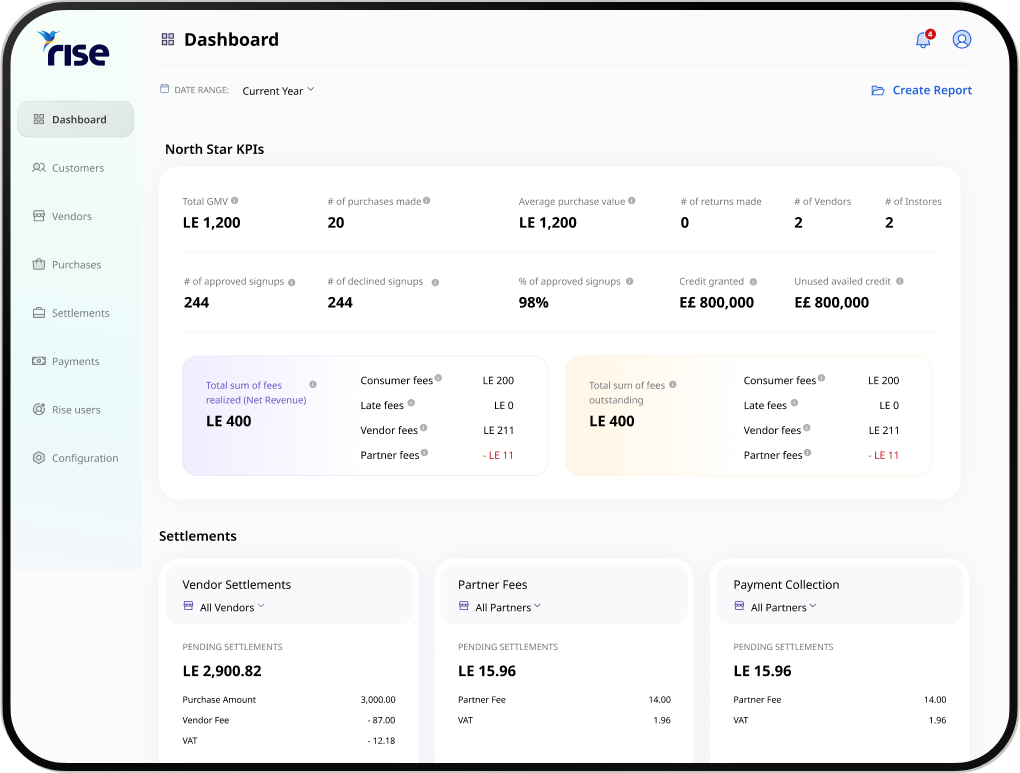Click info icon beside Credit granted
Image resolution: width=1020 pixels, height=773 pixels.
753,282
